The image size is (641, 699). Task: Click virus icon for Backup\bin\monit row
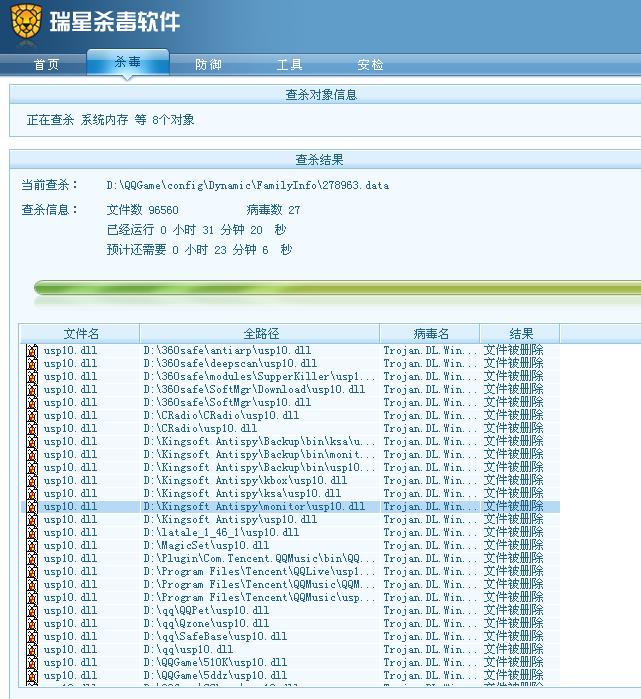32,455
